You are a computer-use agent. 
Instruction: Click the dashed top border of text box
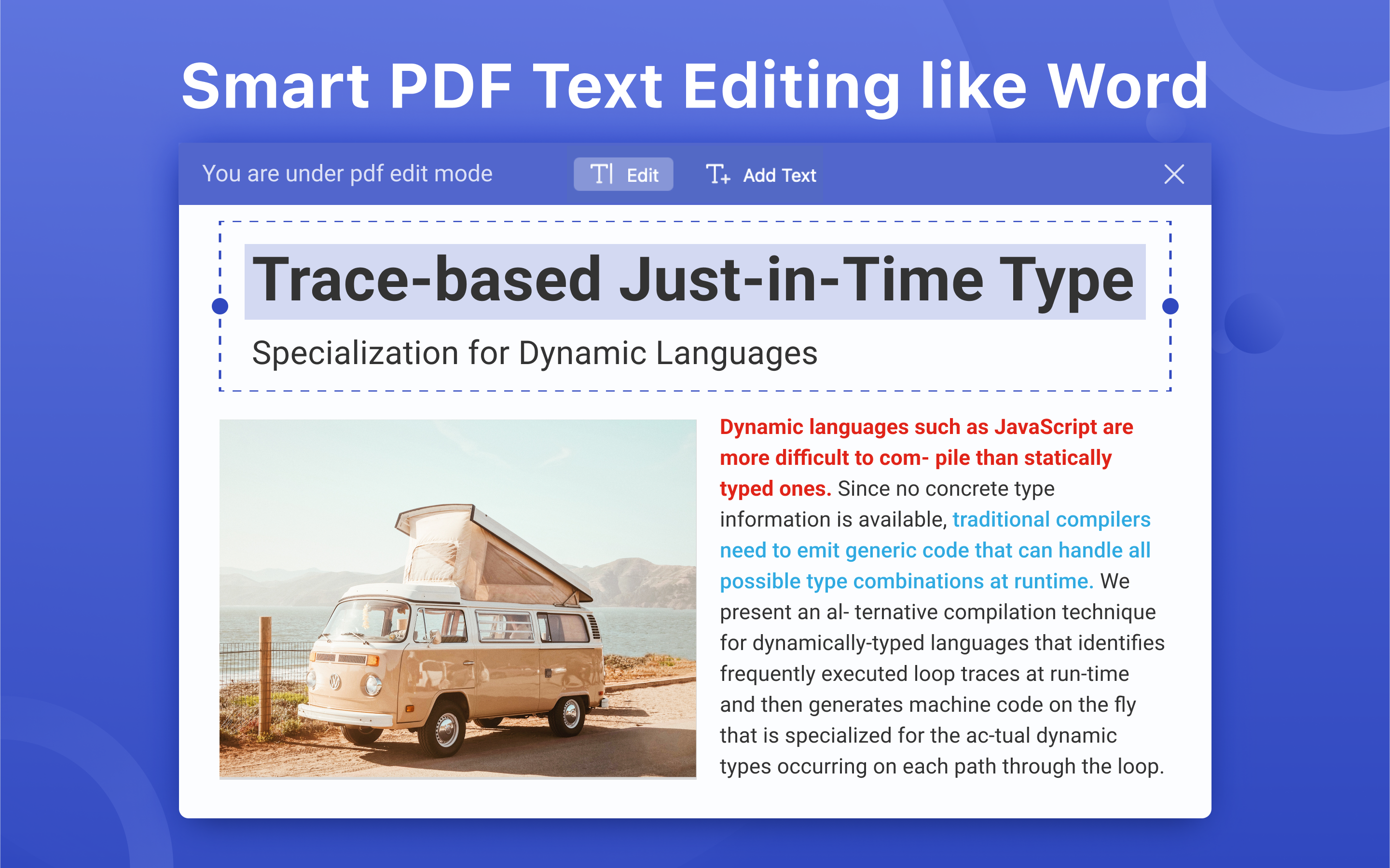tap(695, 222)
